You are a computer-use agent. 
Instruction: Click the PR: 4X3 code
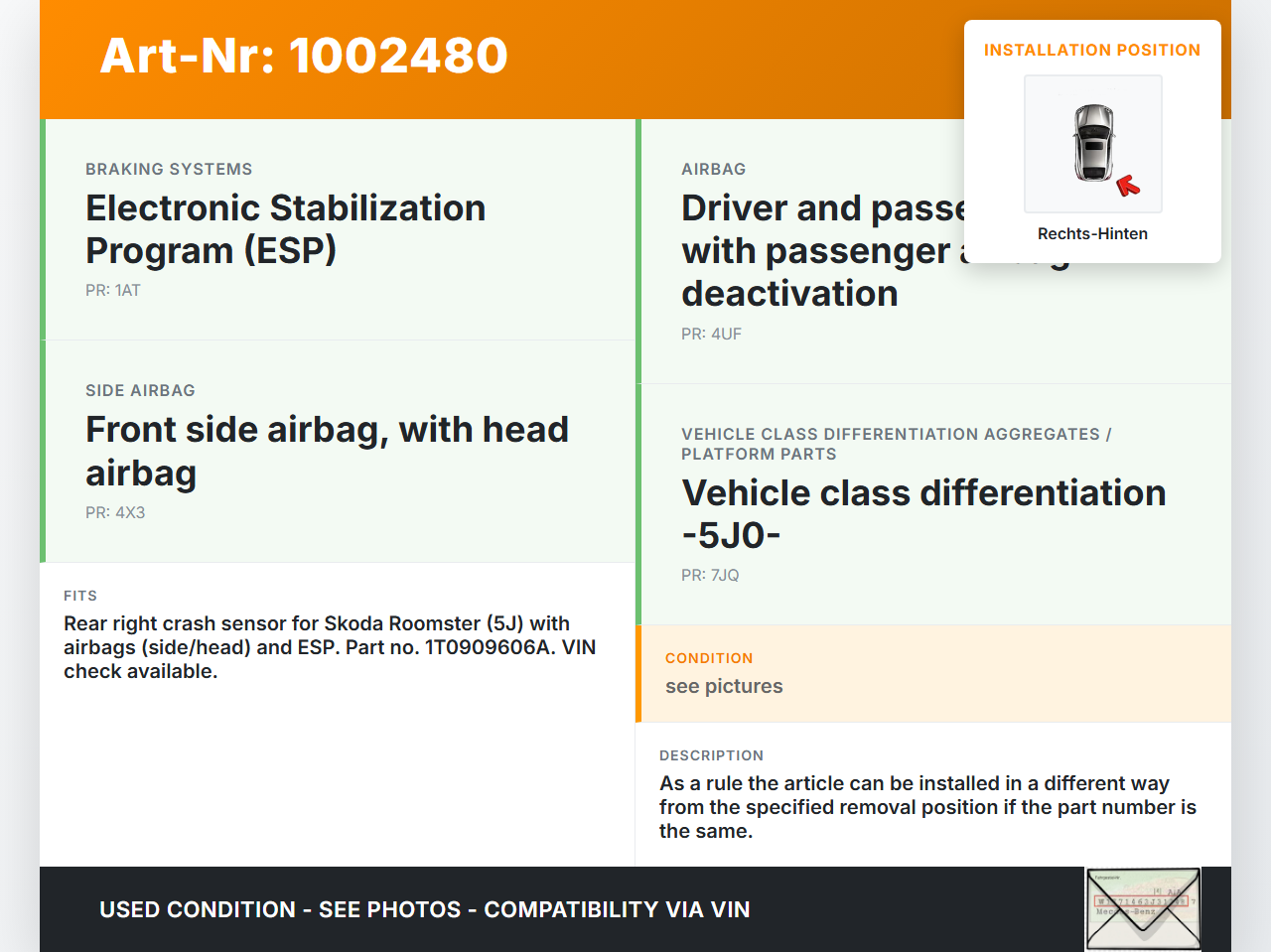[115, 513]
